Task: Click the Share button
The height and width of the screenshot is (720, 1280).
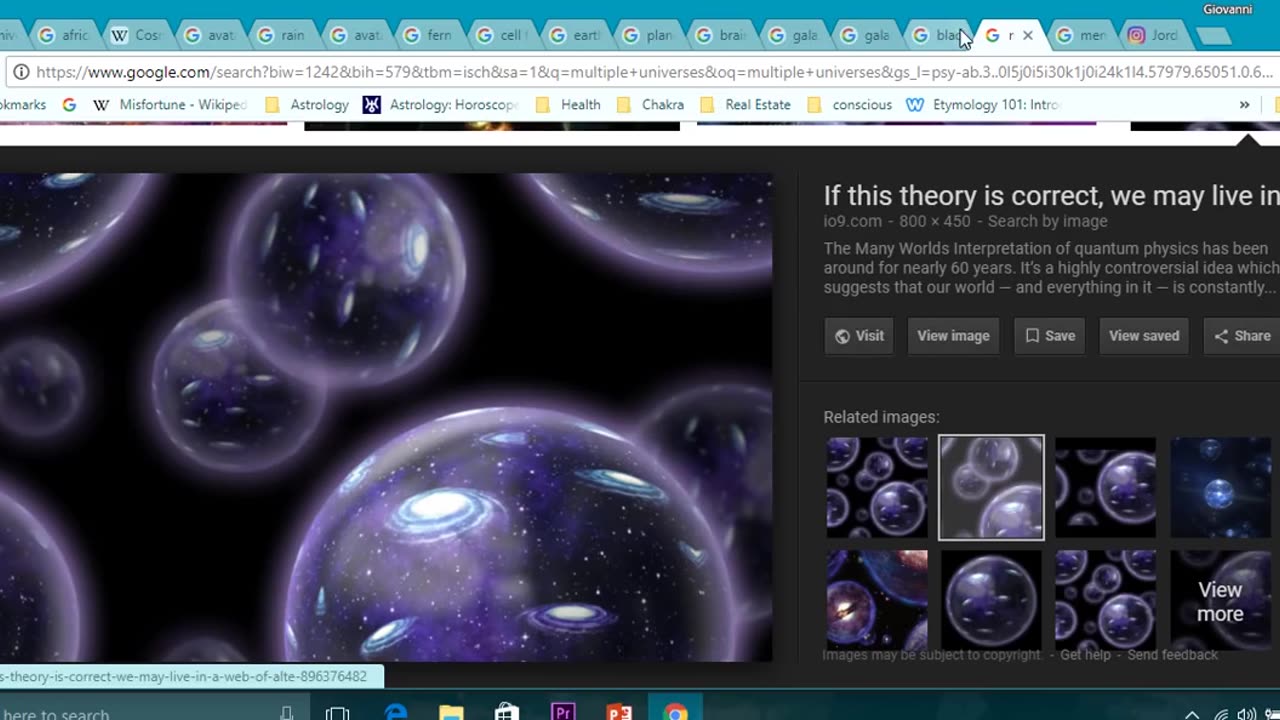Action: click(x=1242, y=336)
